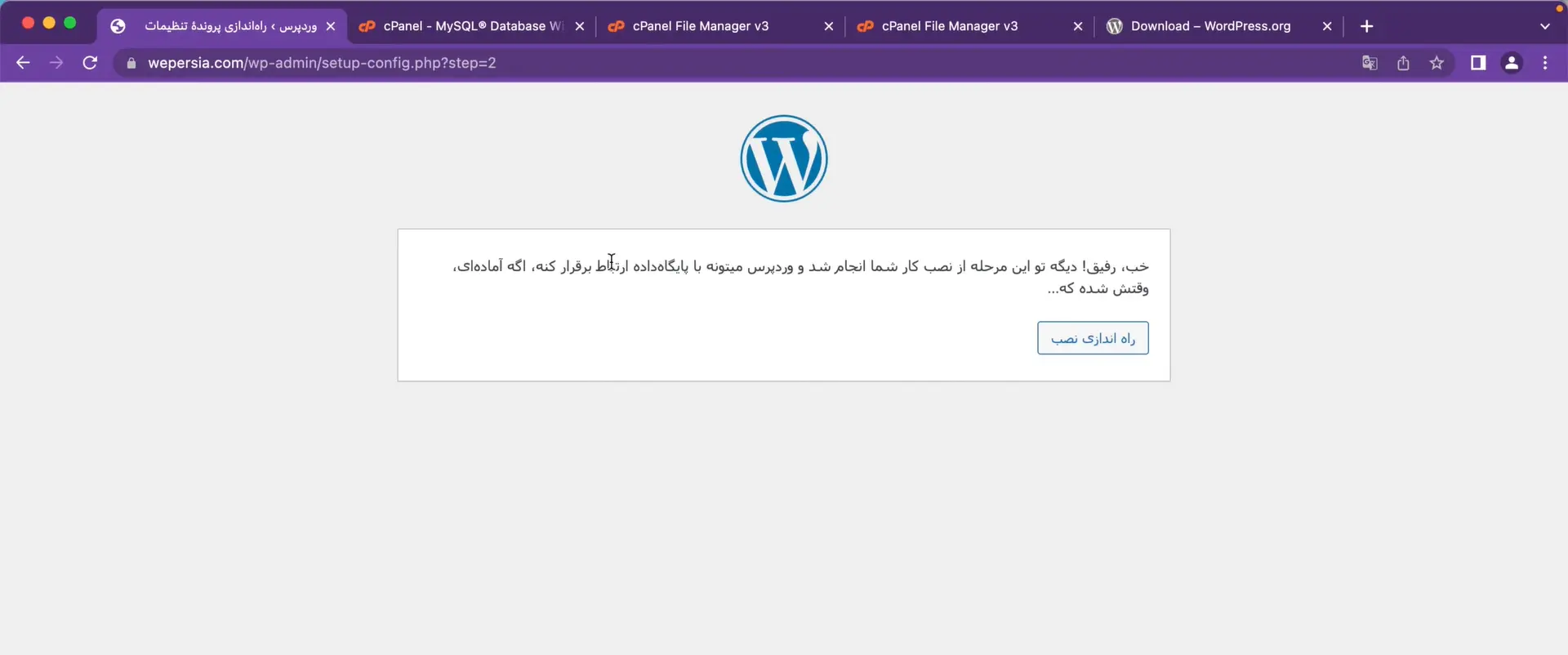Screen dimensions: 1568x655
Task: Click the راه اندازی نصب install button
Action: (x=1093, y=338)
